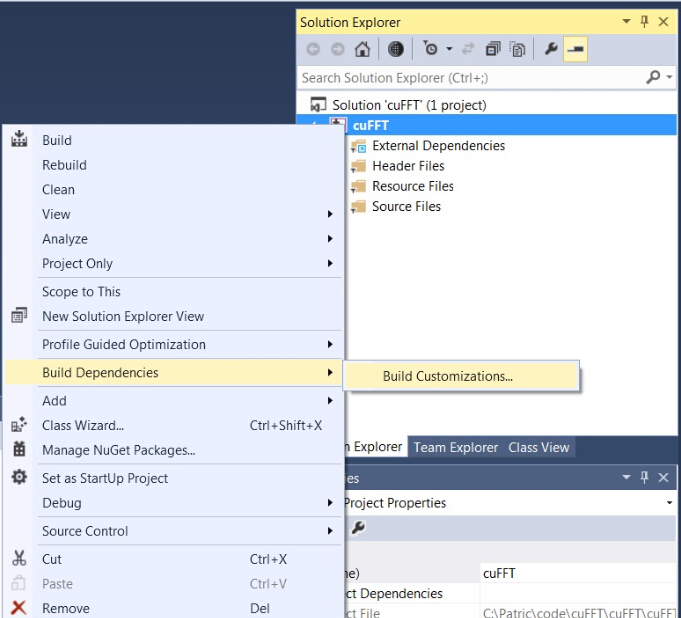This screenshot has width=681, height=618.
Task: Select Source Files folder
Action: (x=406, y=207)
